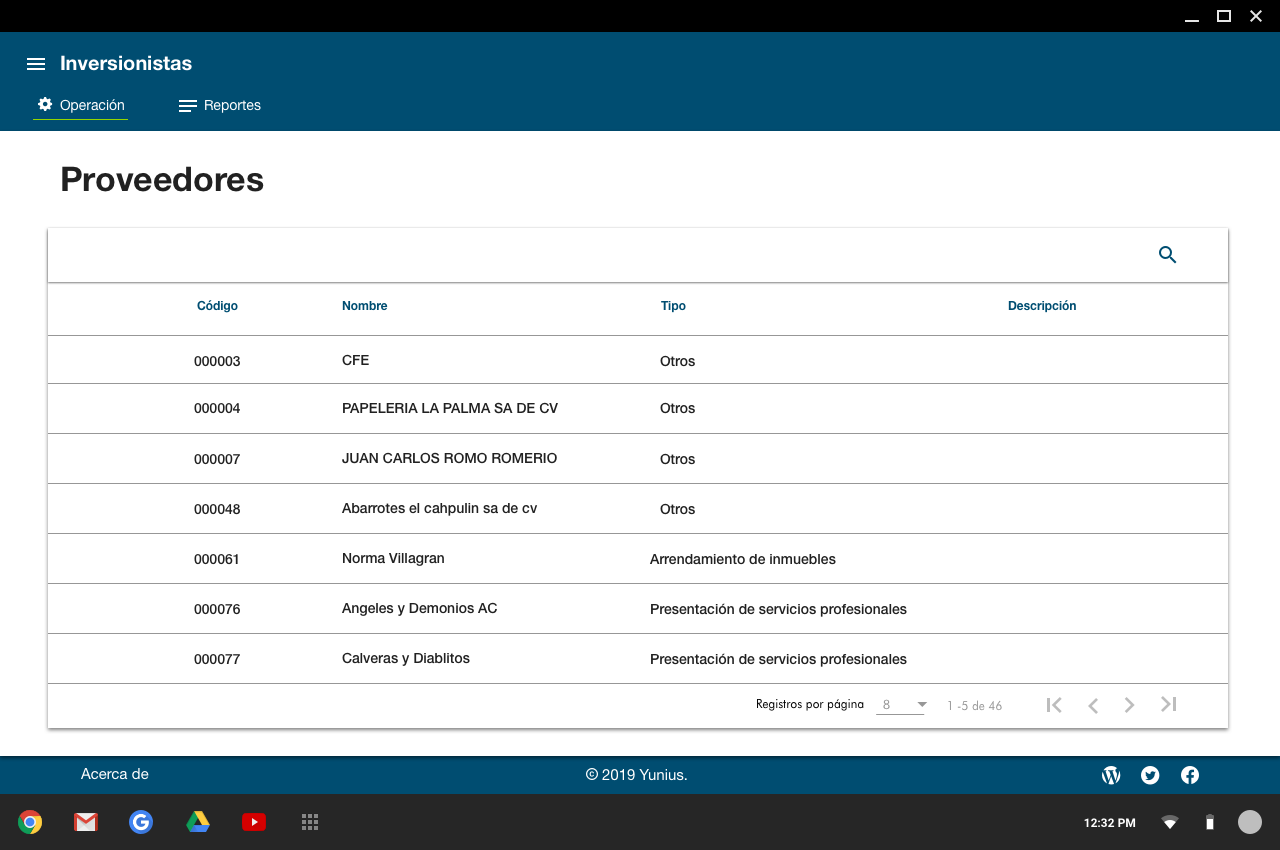
Task: Switch to the Operación tab
Action: coord(81,105)
